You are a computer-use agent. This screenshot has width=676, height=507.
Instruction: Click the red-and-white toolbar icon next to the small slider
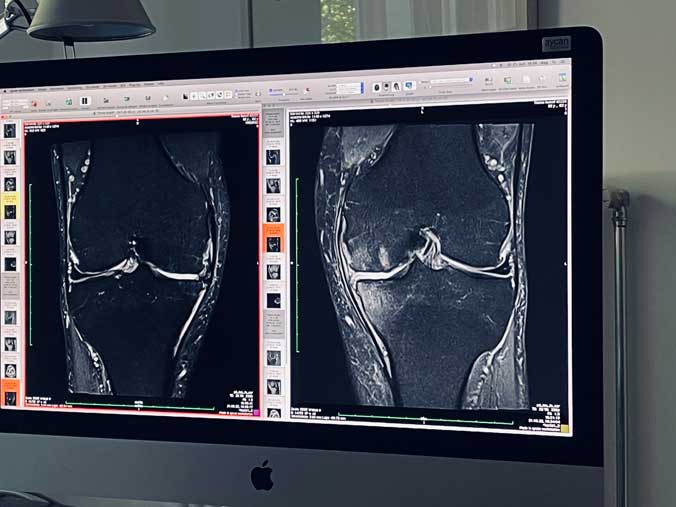pos(307,90)
